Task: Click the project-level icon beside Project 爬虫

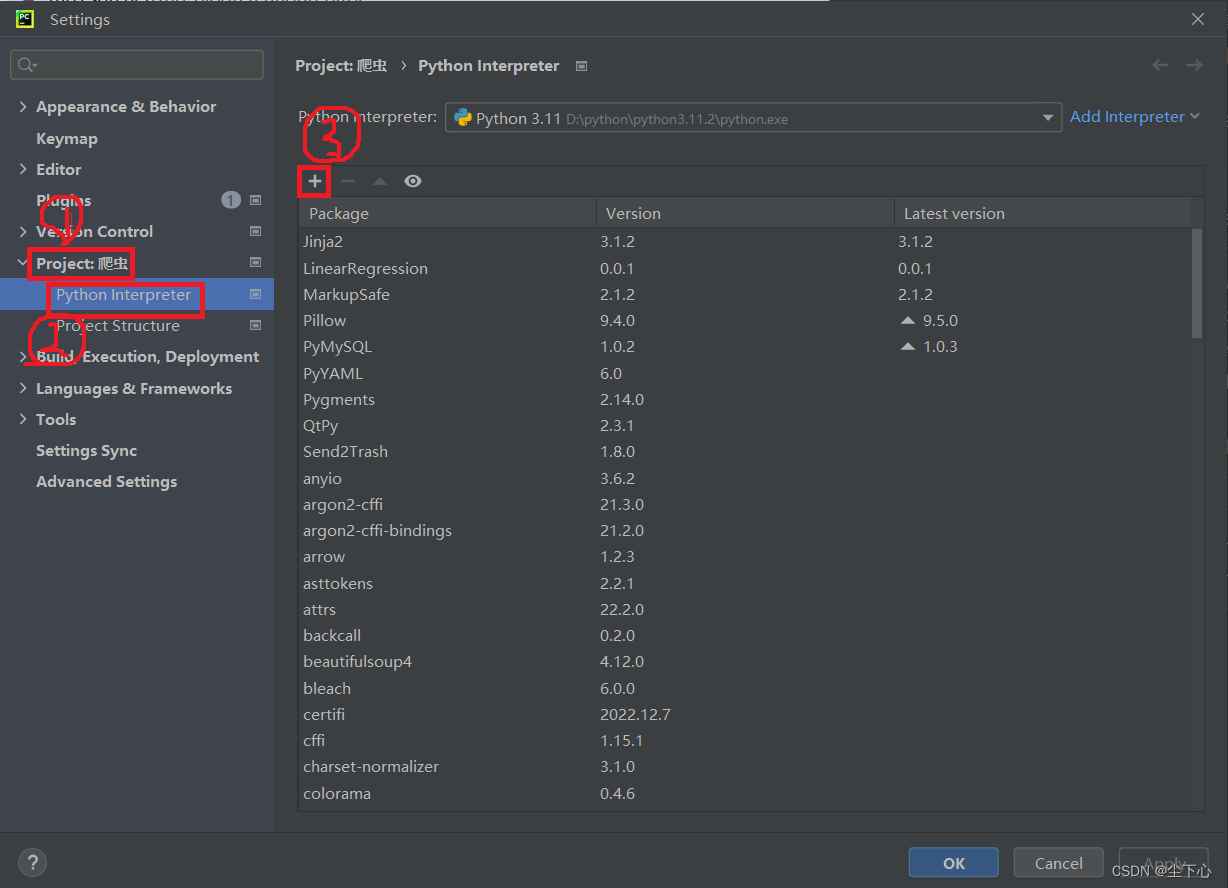Action: click(x=255, y=263)
